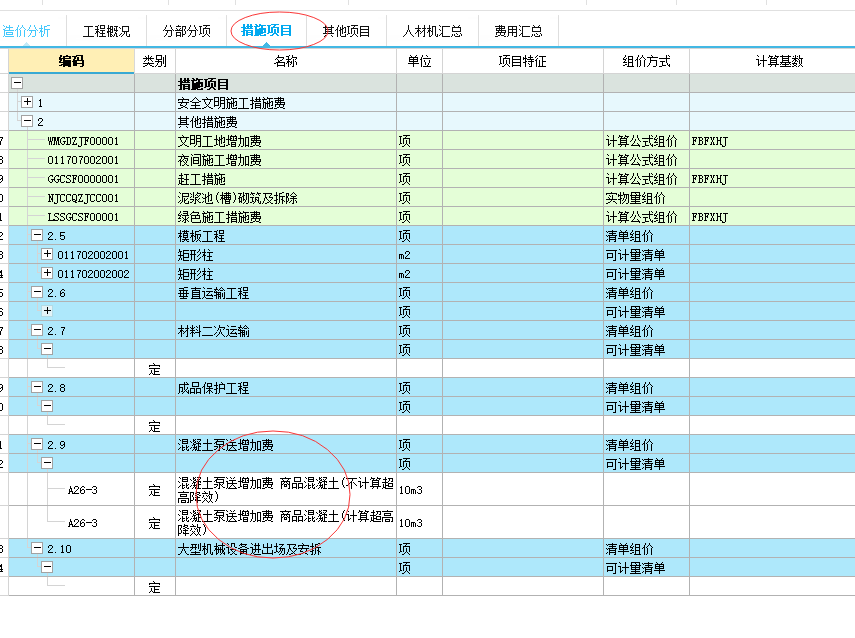Collapse the 2.7 材料二次运输 group
Image resolution: width=855 pixels, height=638 pixels.
pyautogui.click(x=37, y=330)
